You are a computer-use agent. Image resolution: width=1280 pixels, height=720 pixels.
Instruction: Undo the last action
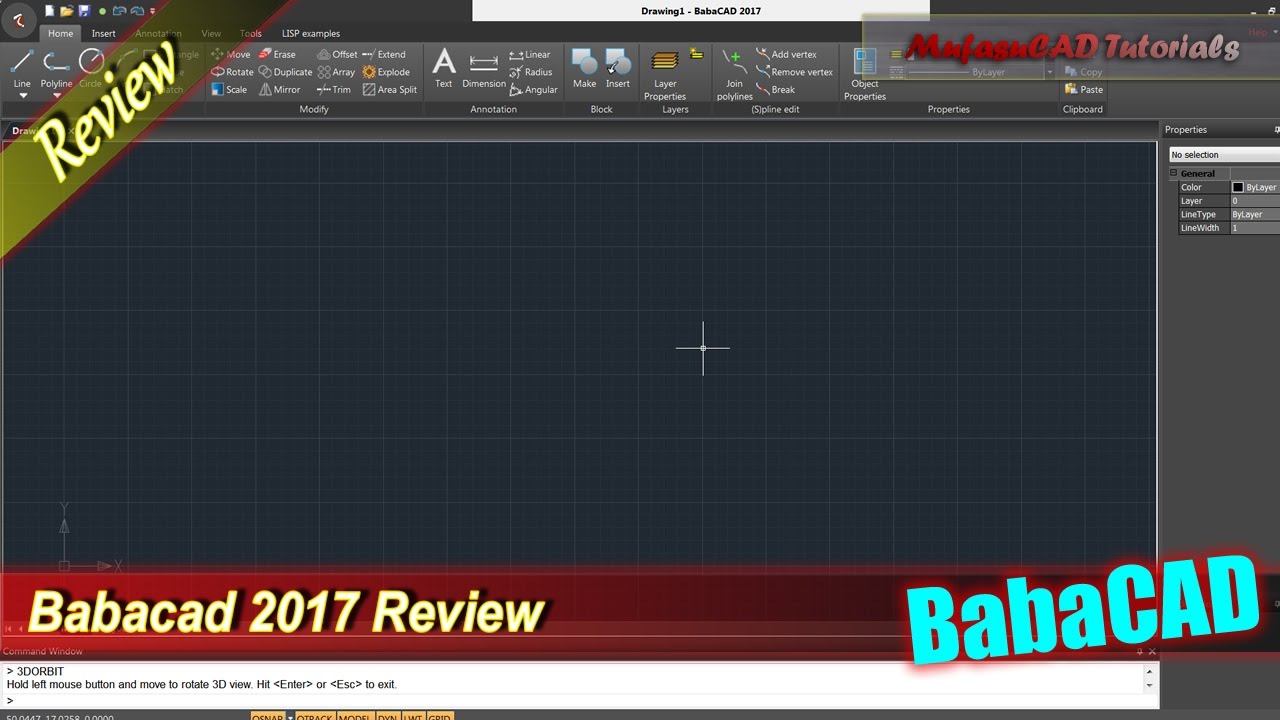pyautogui.click(x=120, y=11)
